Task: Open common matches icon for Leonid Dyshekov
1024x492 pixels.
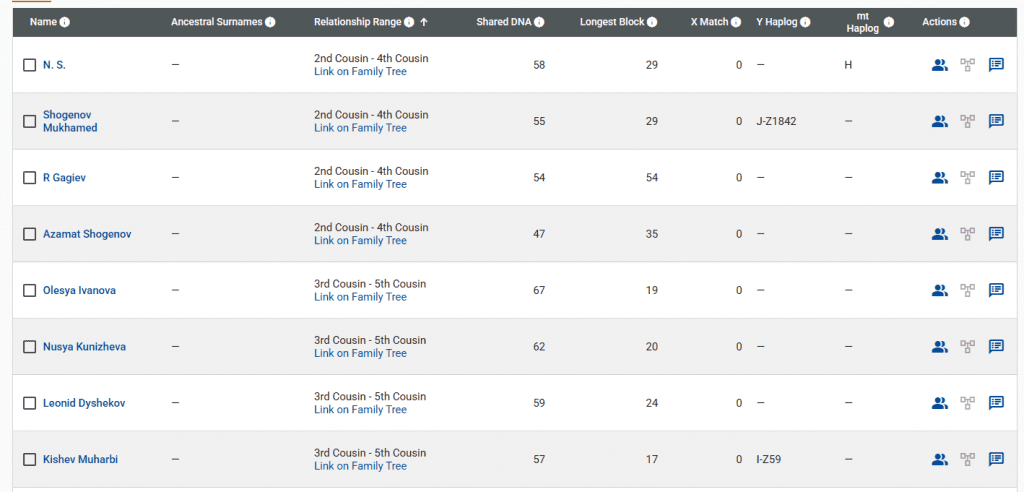Action: click(939, 403)
